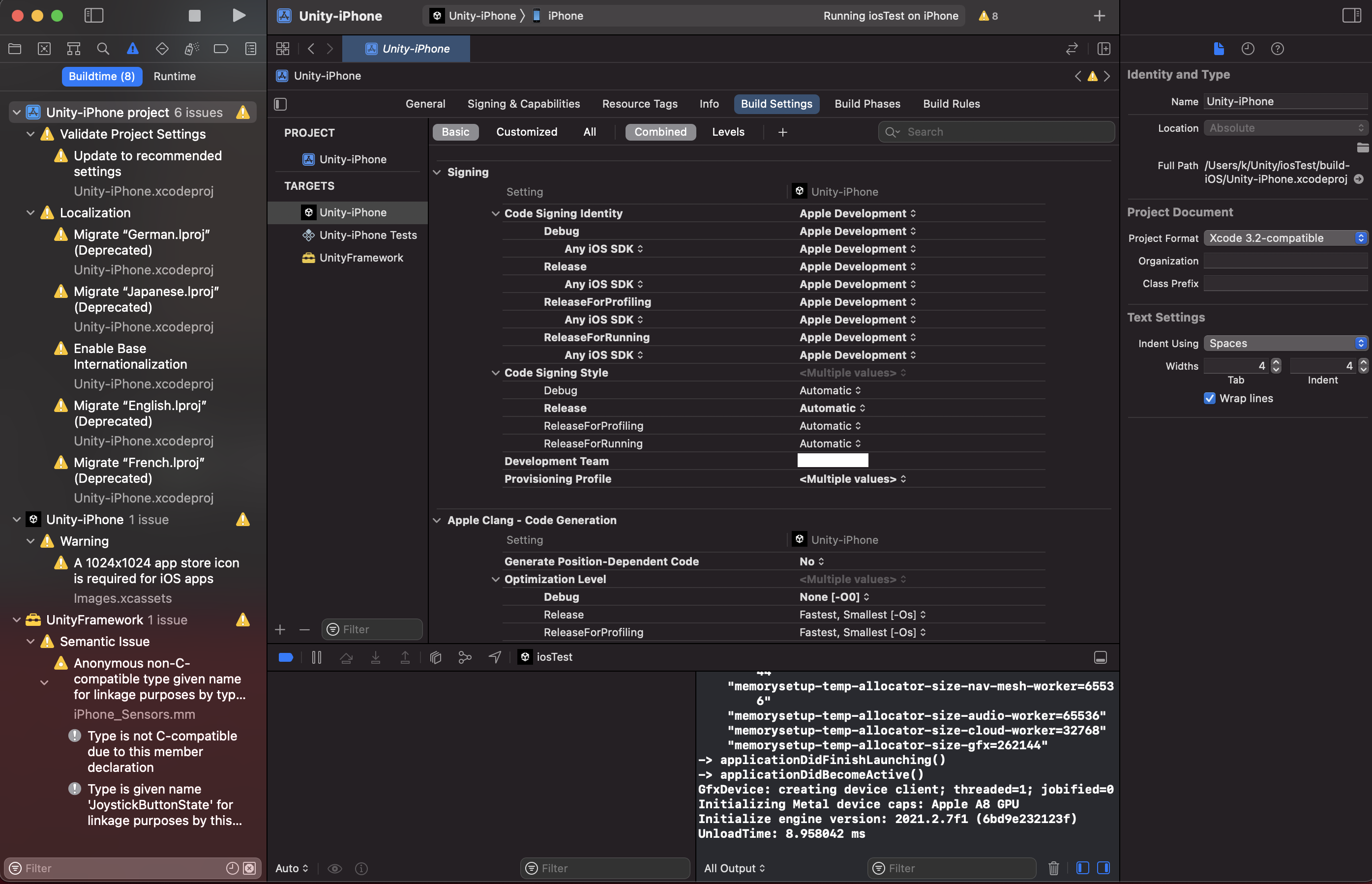Pause program execution in debug bar
The image size is (1372, 884).
pos(316,657)
